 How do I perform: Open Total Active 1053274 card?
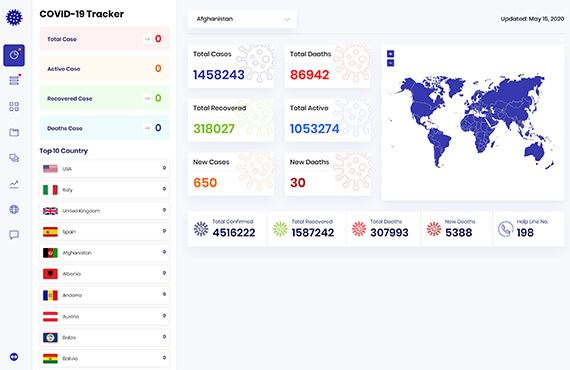pyautogui.click(x=328, y=120)
